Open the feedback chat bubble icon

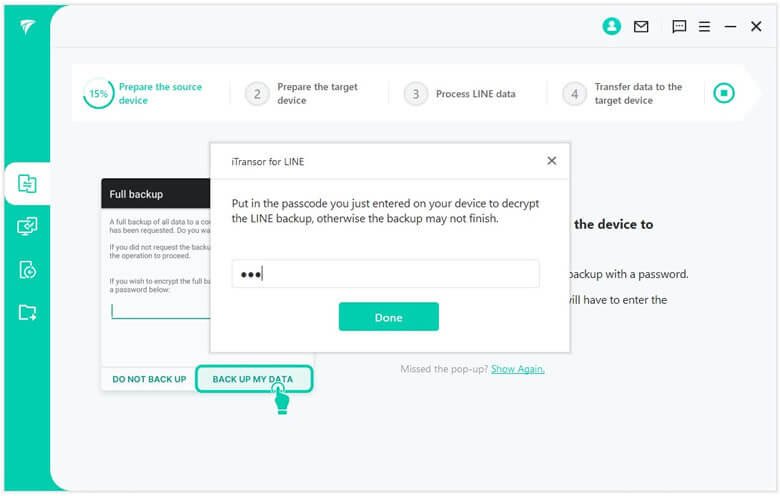click(679, 26)
